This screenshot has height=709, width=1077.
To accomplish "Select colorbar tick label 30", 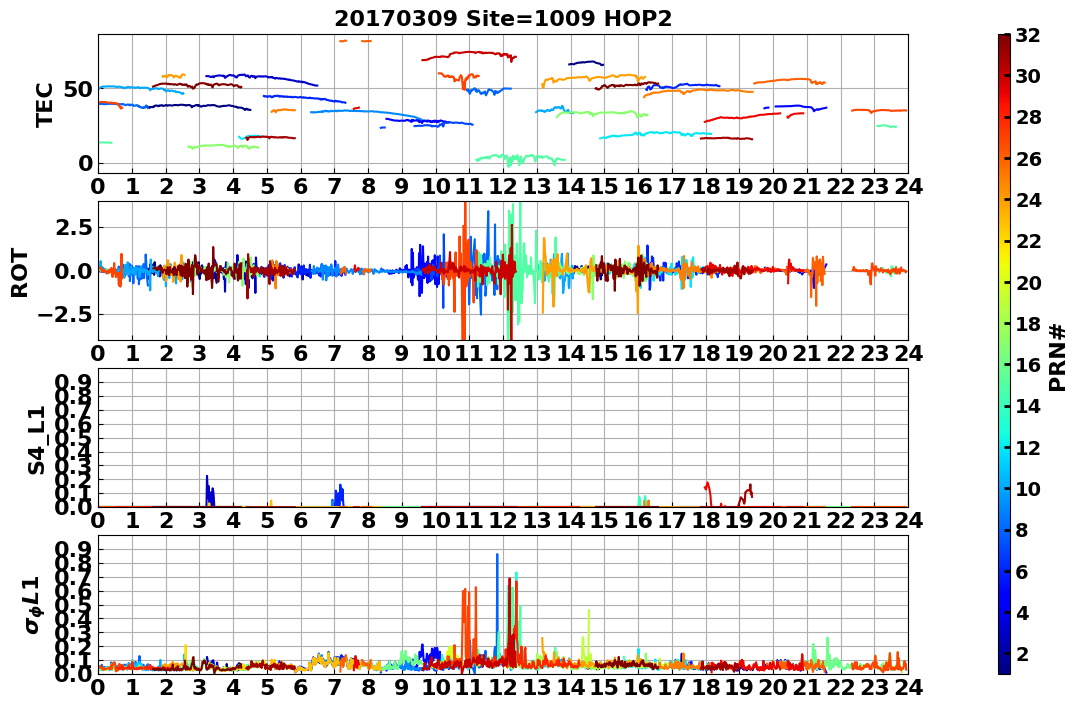I will click(1028, 76).
